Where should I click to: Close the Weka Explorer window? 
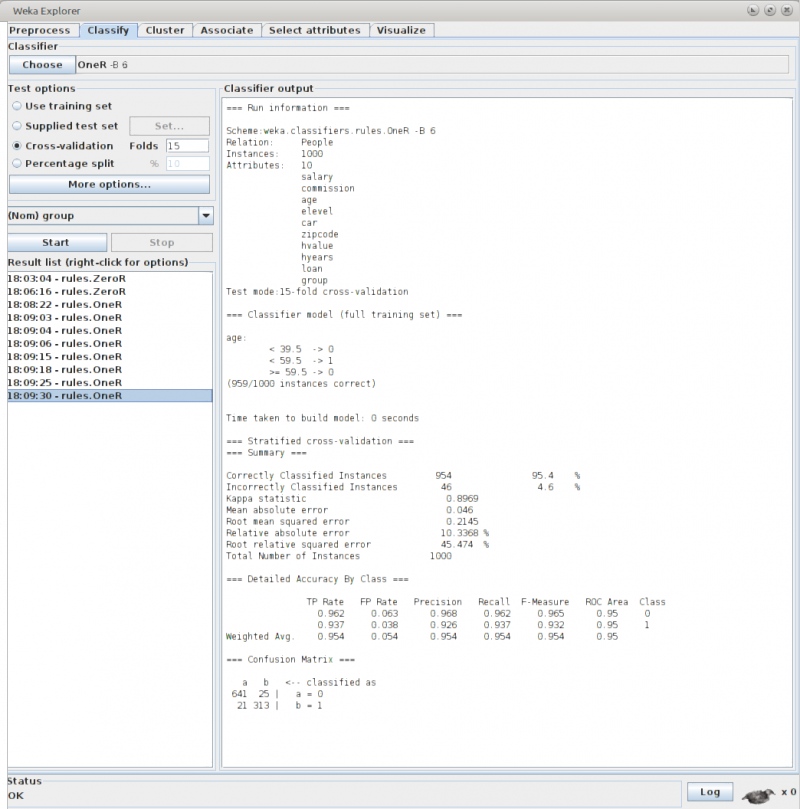tap(787, 10)
